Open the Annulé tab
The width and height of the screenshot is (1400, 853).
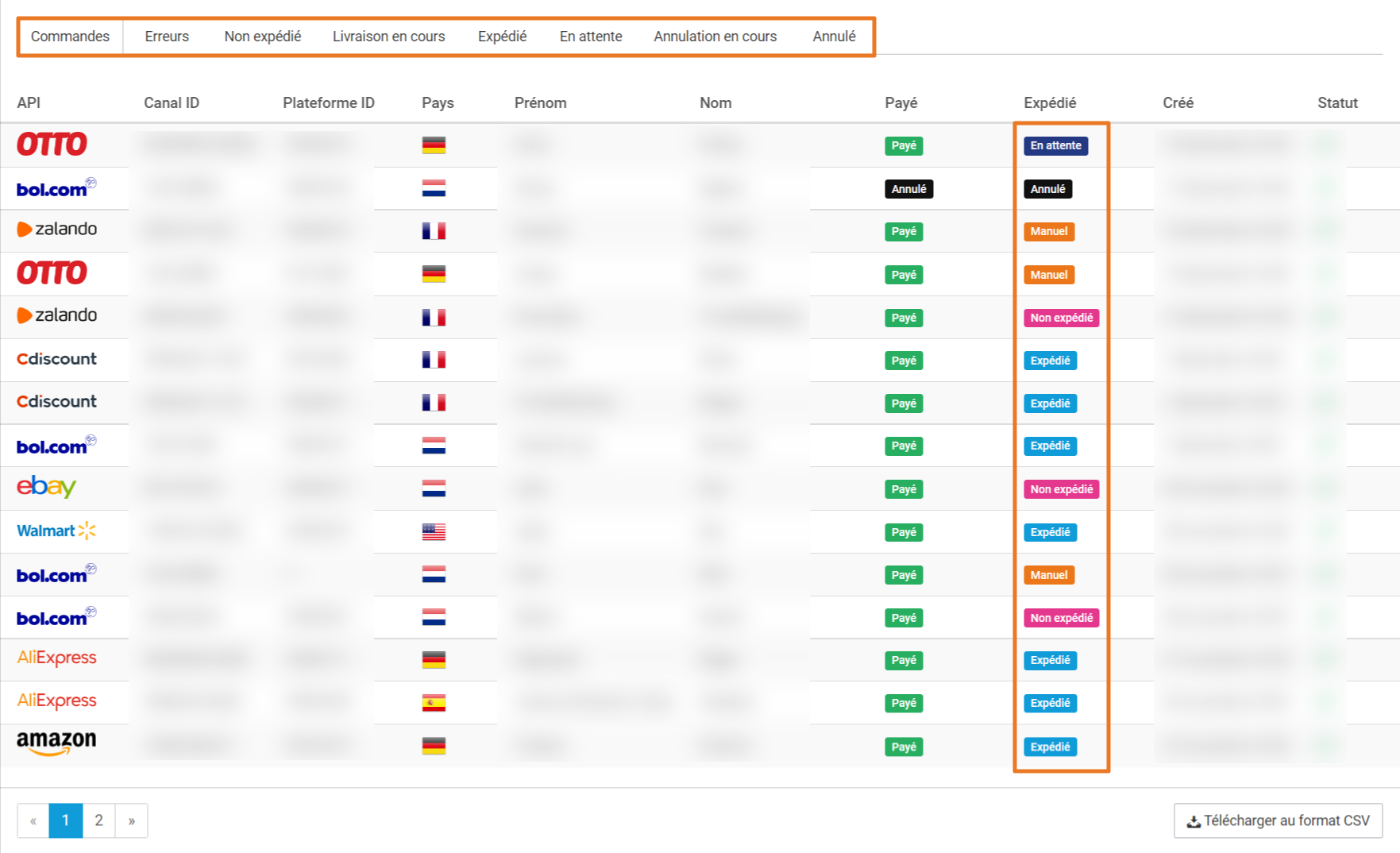[x=834, y=37]
